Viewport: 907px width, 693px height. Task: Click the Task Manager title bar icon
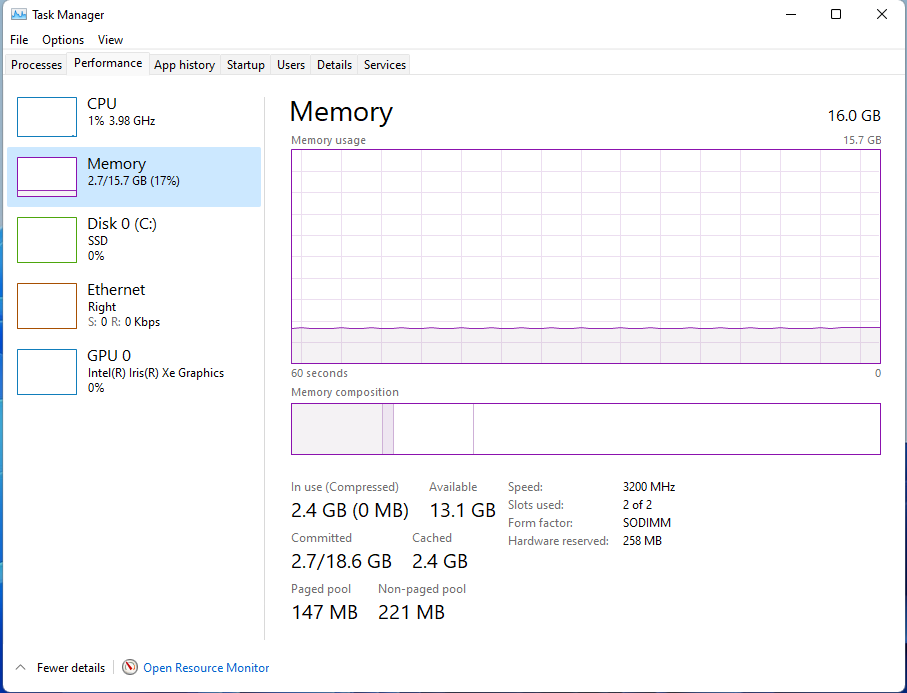point(19,14)
